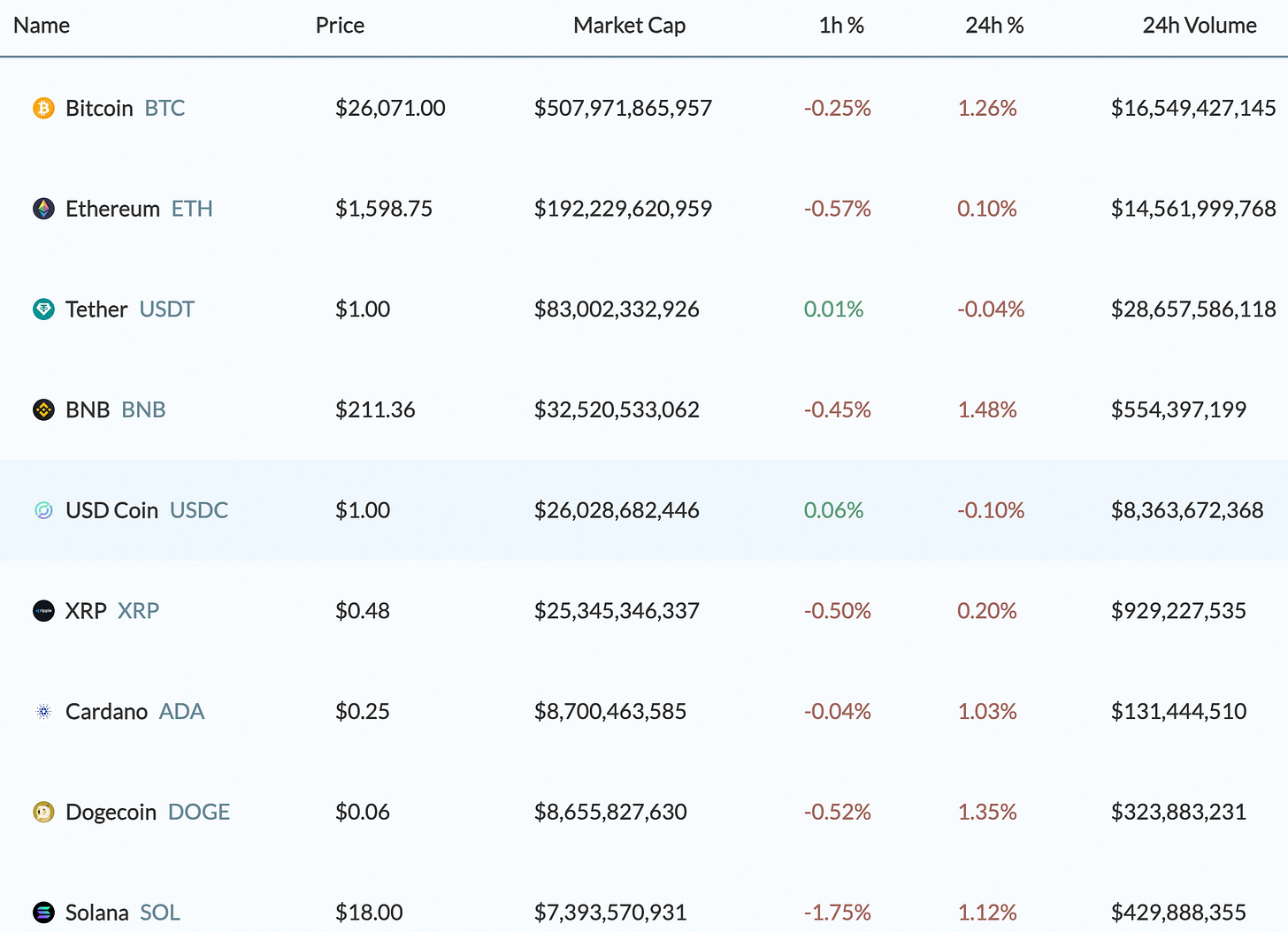Select Bitcoin price $26,071.00
Viewport: 1288px width, 932px height.
coord(390,108)
